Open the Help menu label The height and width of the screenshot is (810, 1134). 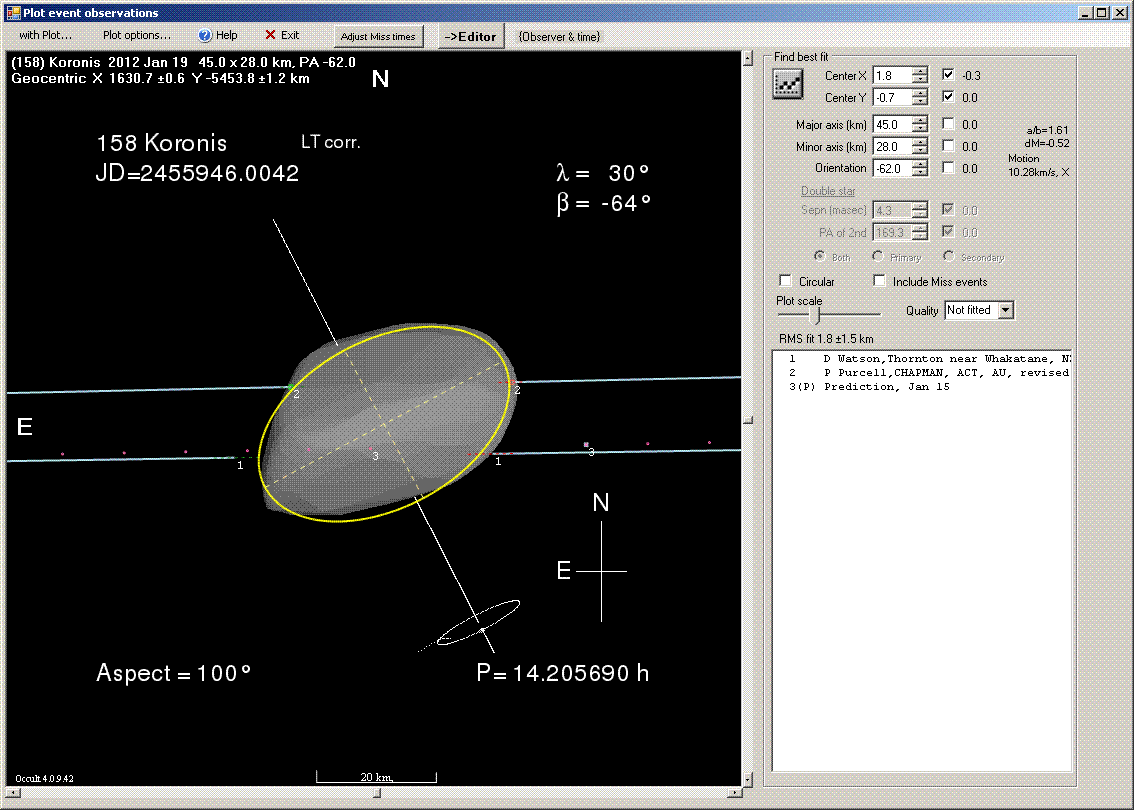pos(226,35)
